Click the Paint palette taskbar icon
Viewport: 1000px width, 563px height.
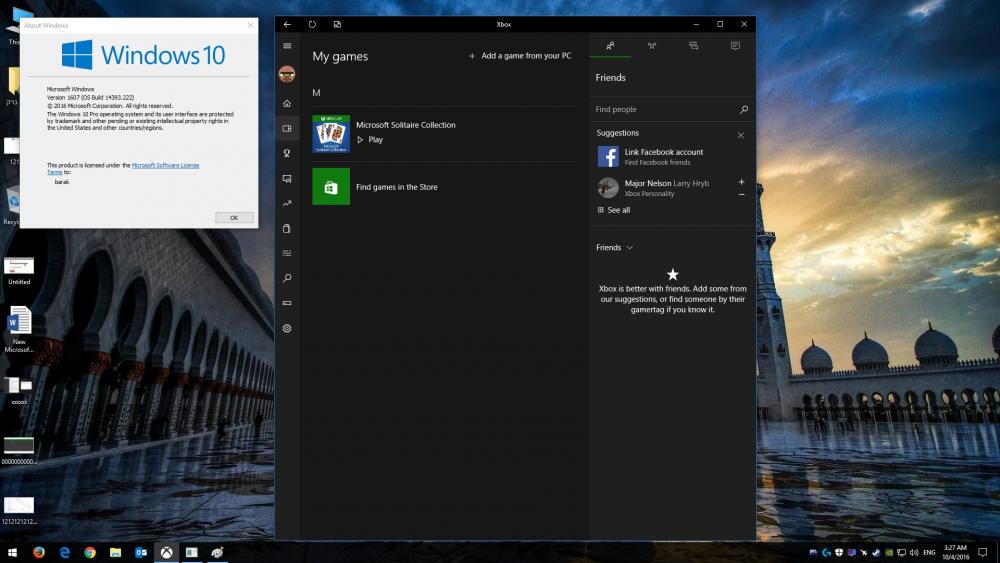[217, 552]
